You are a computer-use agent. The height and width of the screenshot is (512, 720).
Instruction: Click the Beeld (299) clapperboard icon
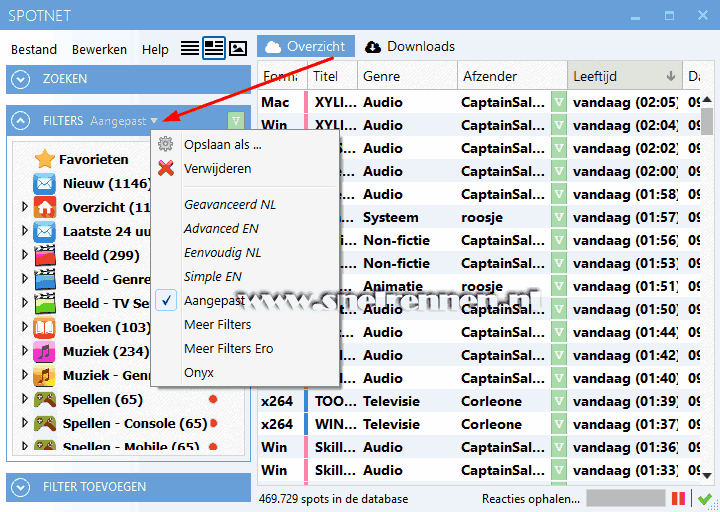click(x=45, y=255)
